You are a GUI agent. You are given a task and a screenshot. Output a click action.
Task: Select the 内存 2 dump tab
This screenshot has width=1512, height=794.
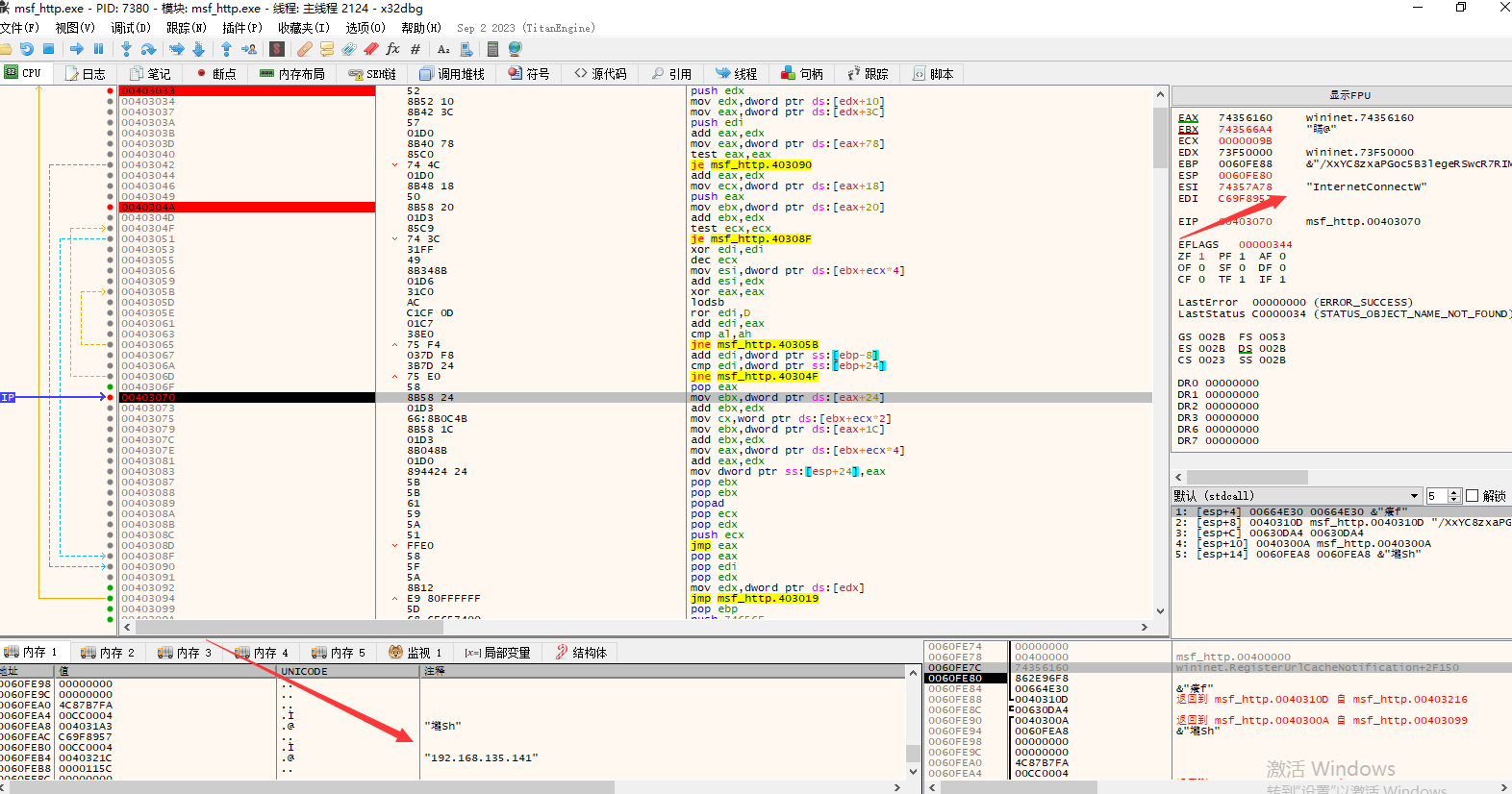[109, 653]
